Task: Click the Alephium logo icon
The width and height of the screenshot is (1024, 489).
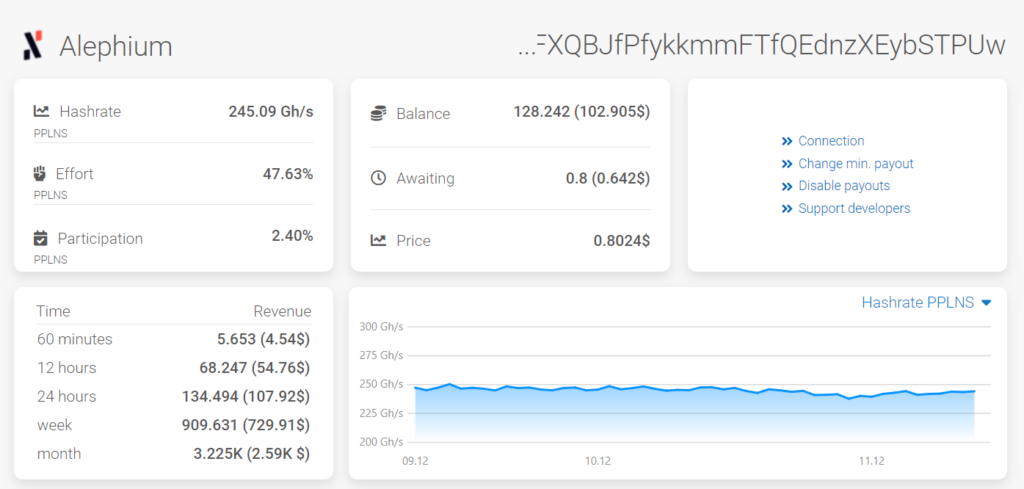Action: click(x=33, y=46)
